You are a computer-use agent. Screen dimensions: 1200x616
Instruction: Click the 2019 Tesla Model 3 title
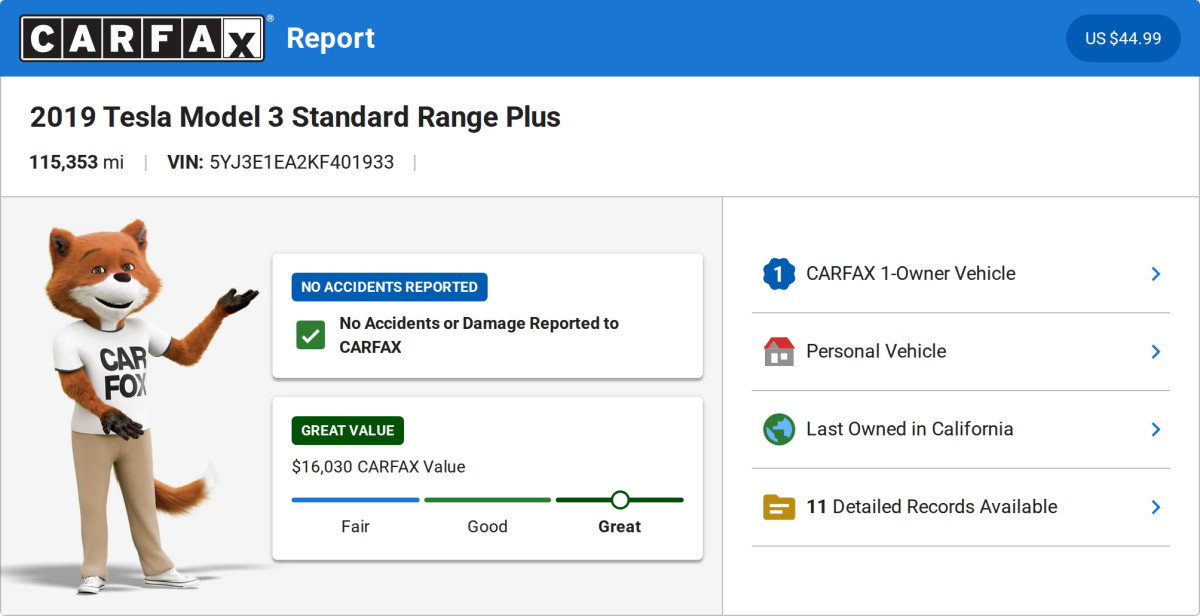[295, 117]
